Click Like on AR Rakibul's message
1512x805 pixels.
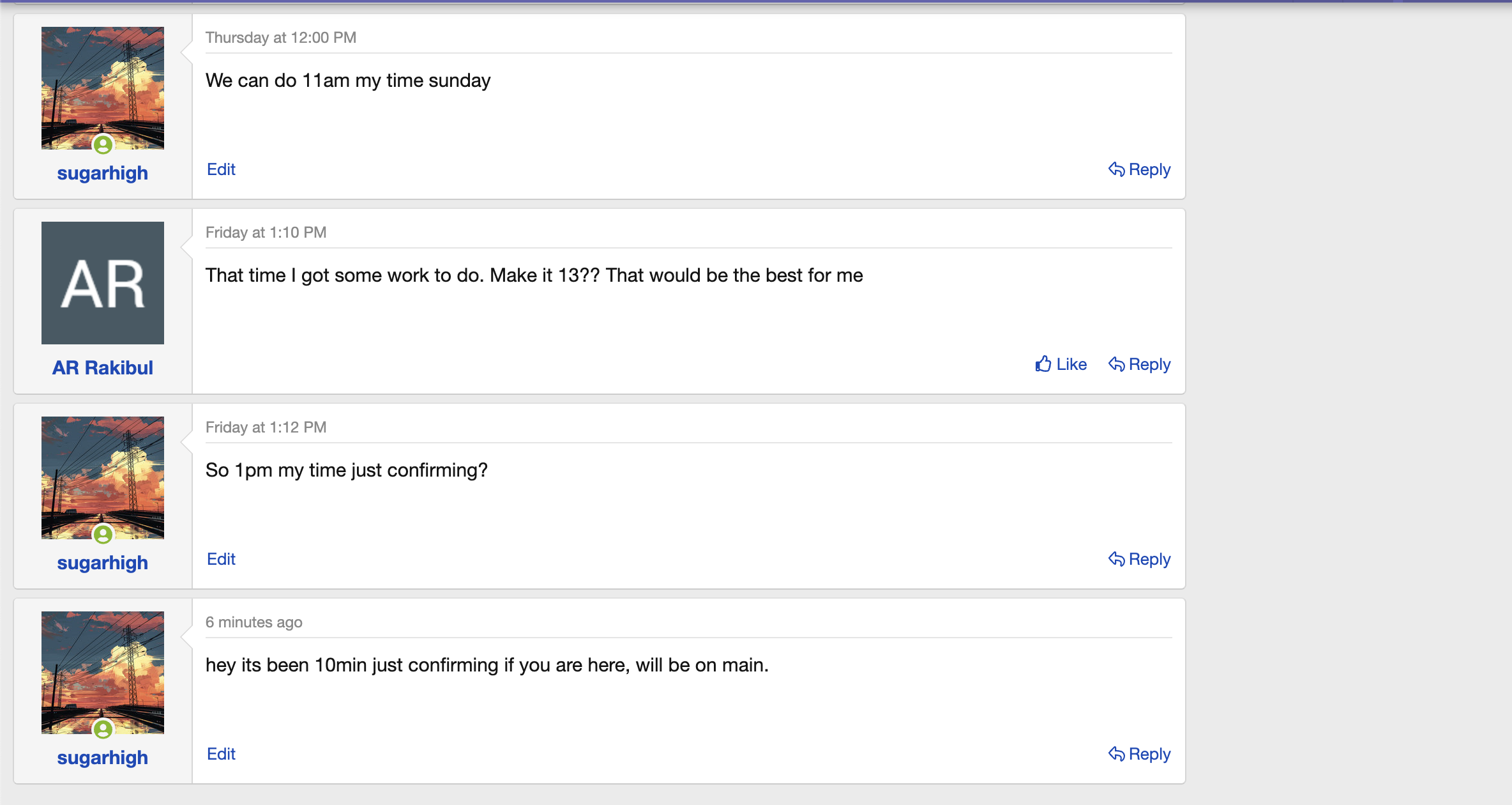1061,364
